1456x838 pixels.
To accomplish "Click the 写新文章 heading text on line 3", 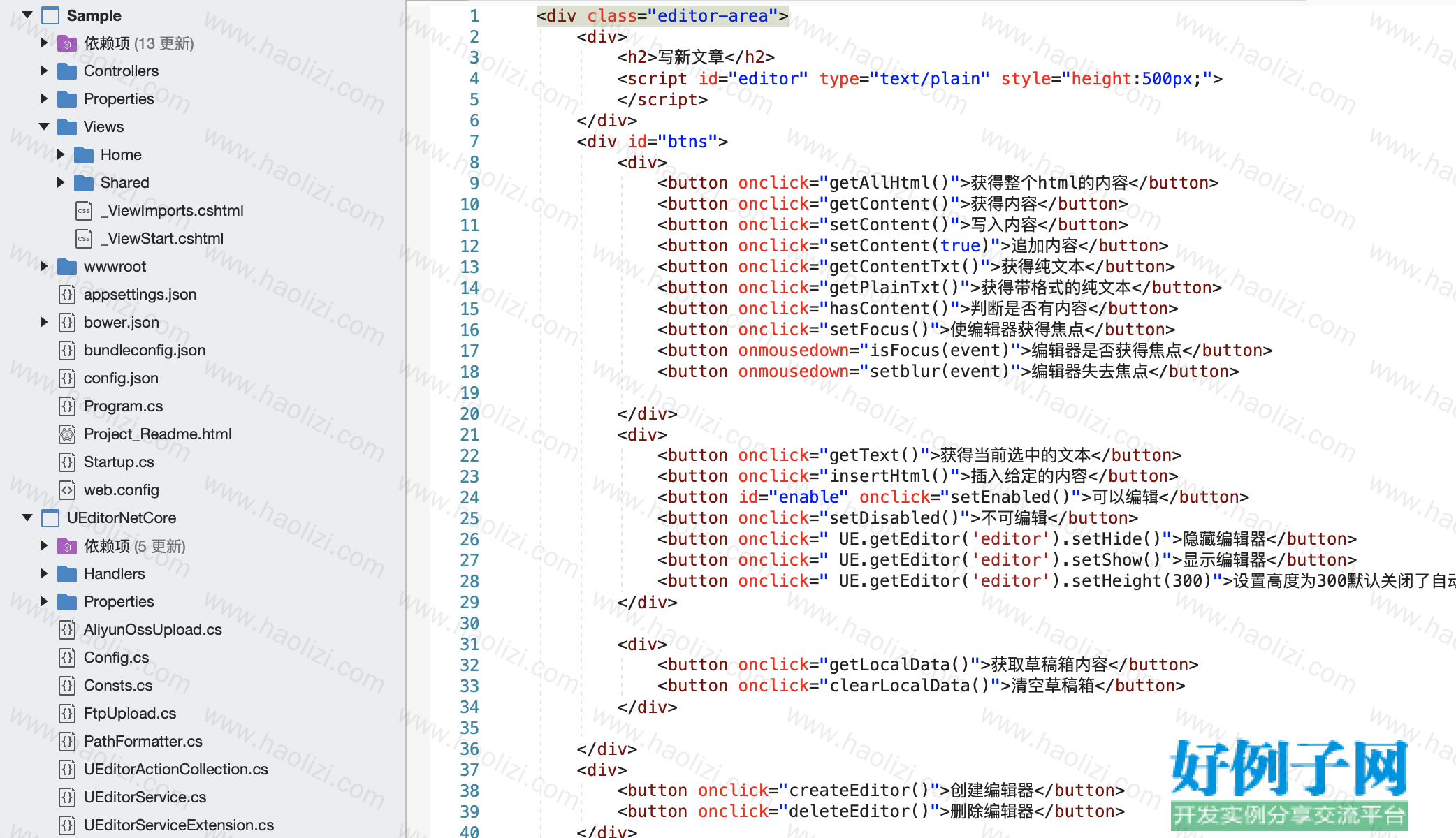I will (691, 57).
